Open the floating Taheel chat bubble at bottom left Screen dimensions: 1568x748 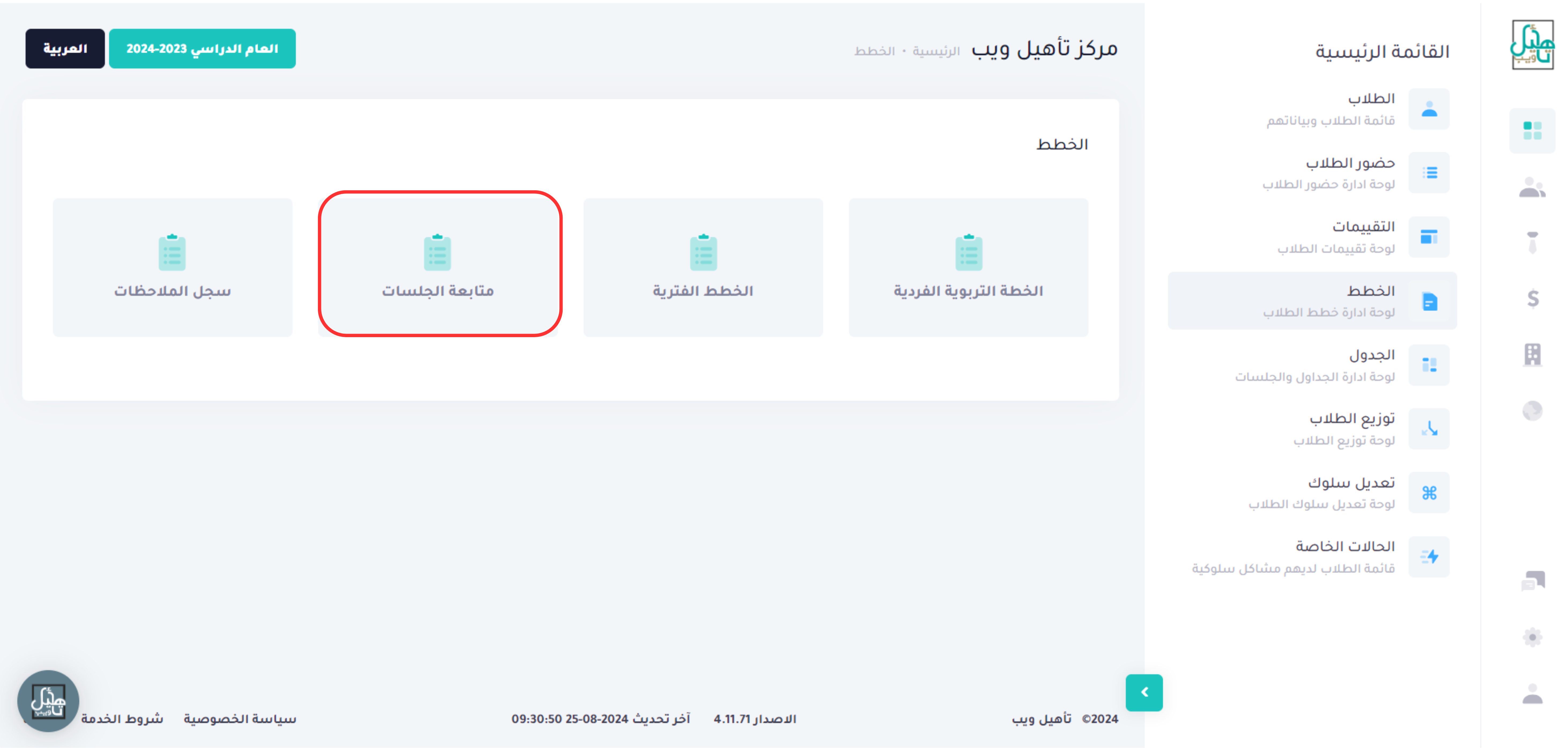(x=48, y=701)
